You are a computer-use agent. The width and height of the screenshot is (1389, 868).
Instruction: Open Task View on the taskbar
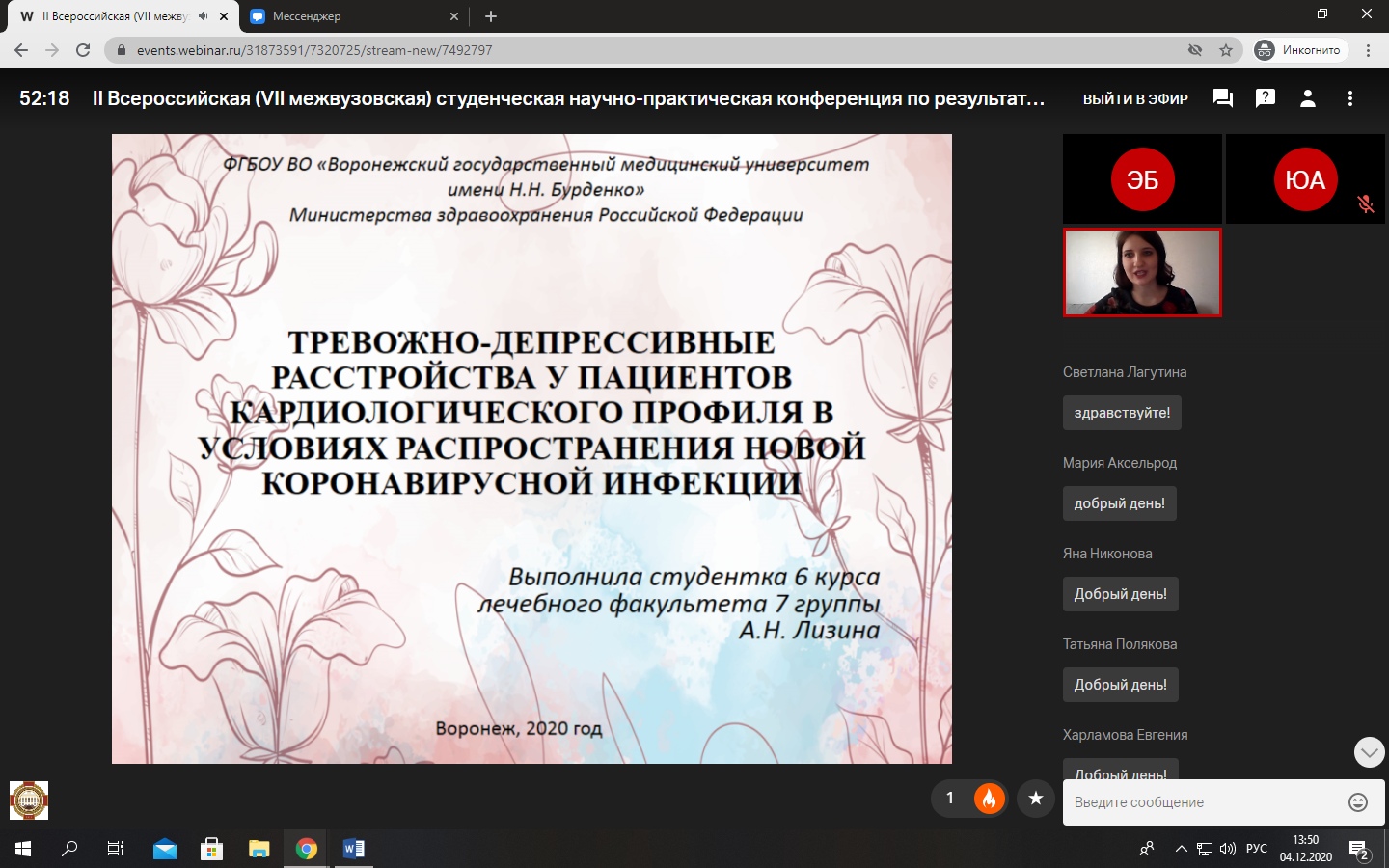[116, 849]
